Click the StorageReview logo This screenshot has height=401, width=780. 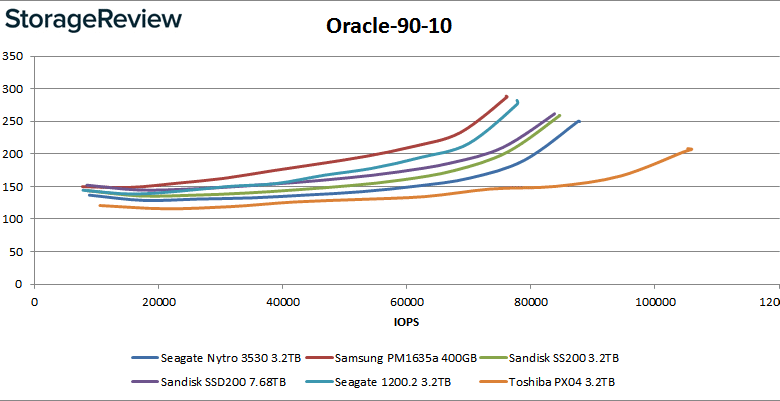click(94, 20)
